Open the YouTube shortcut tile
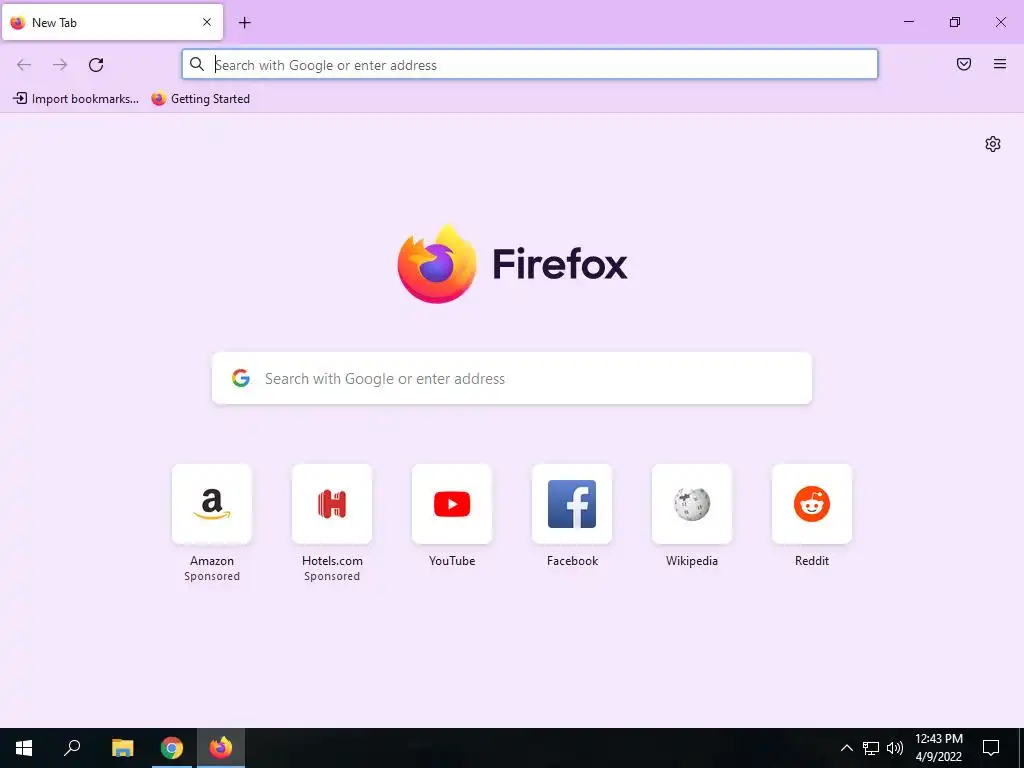Screen dimensions: 1024x768 click(x=452, y=504)
